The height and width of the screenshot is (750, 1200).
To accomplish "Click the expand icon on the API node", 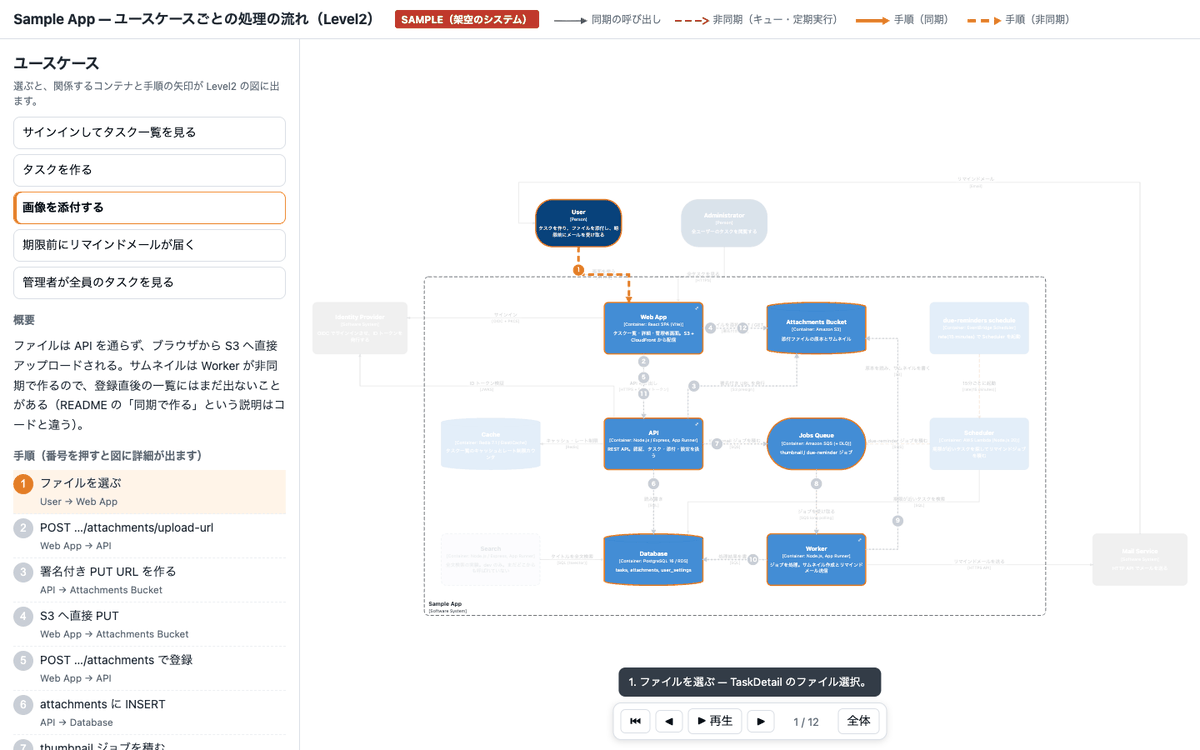I will tap(697, 425).
